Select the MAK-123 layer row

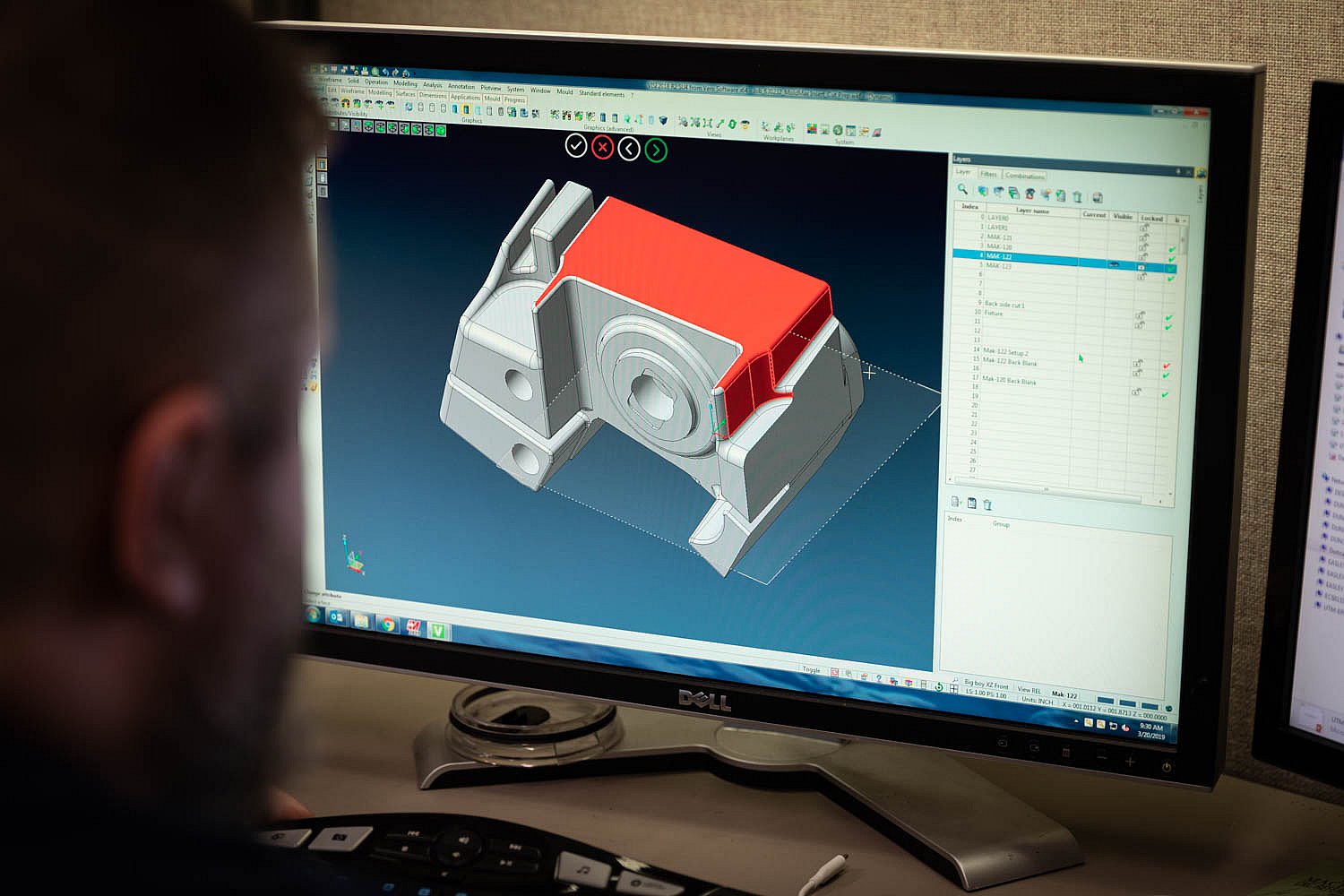coord(1000,266)
